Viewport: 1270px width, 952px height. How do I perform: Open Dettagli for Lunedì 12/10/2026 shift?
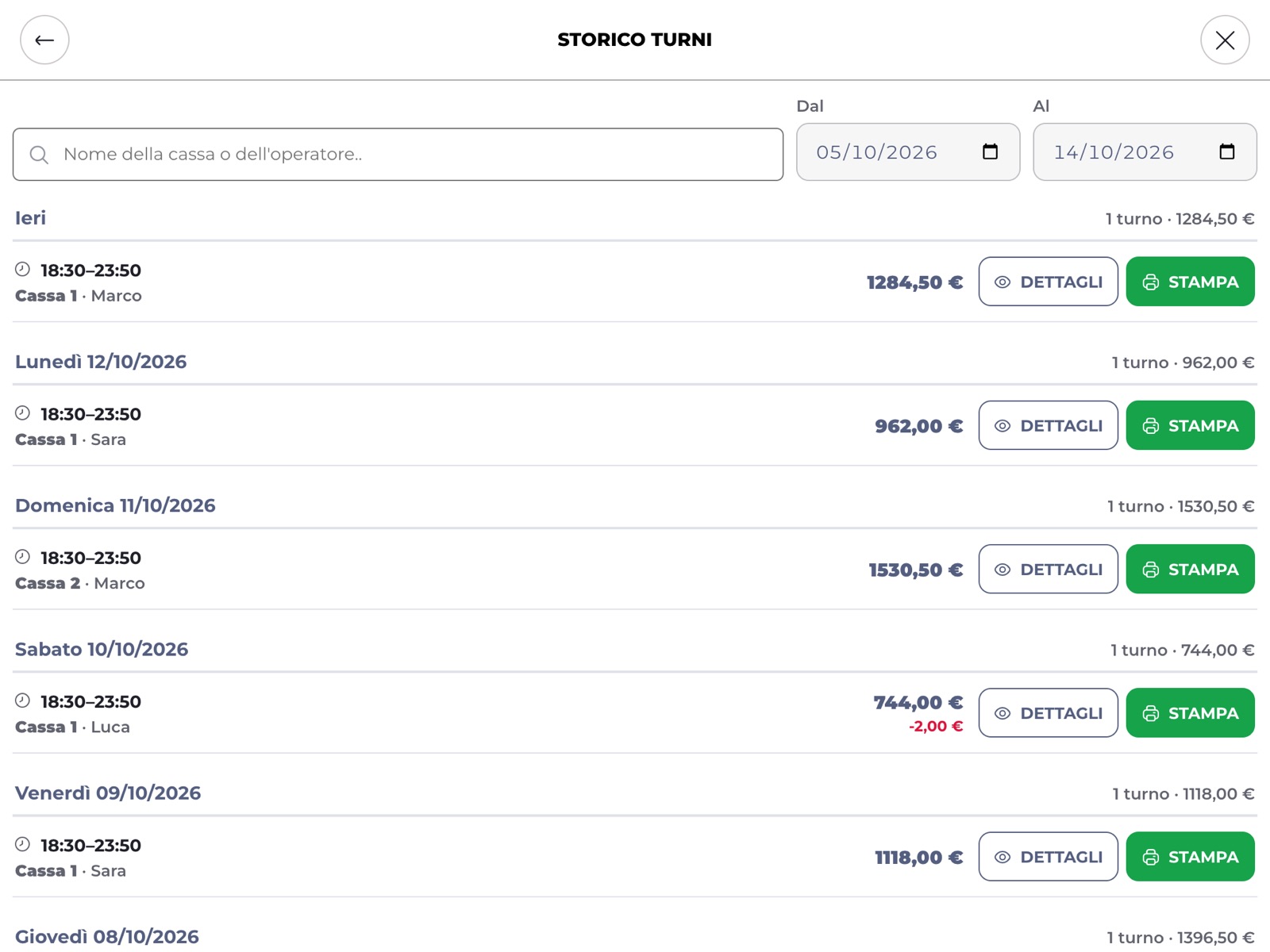1048,425
